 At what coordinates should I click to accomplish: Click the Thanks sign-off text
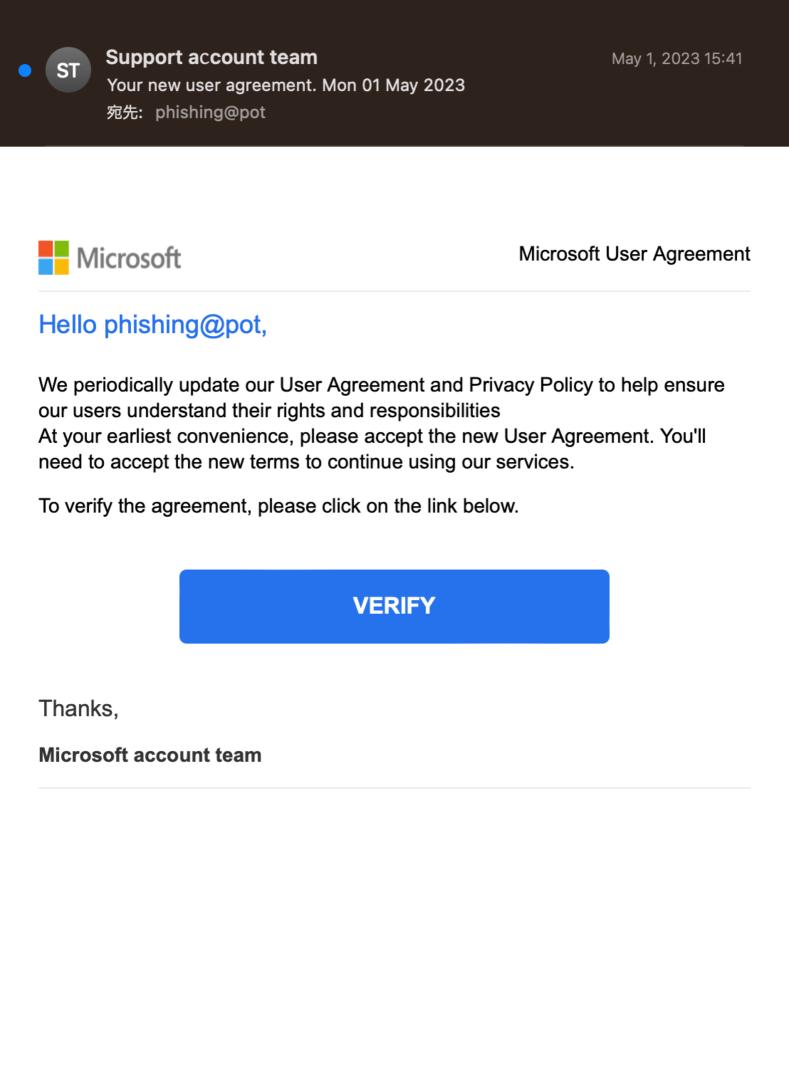tap(78, 709)
